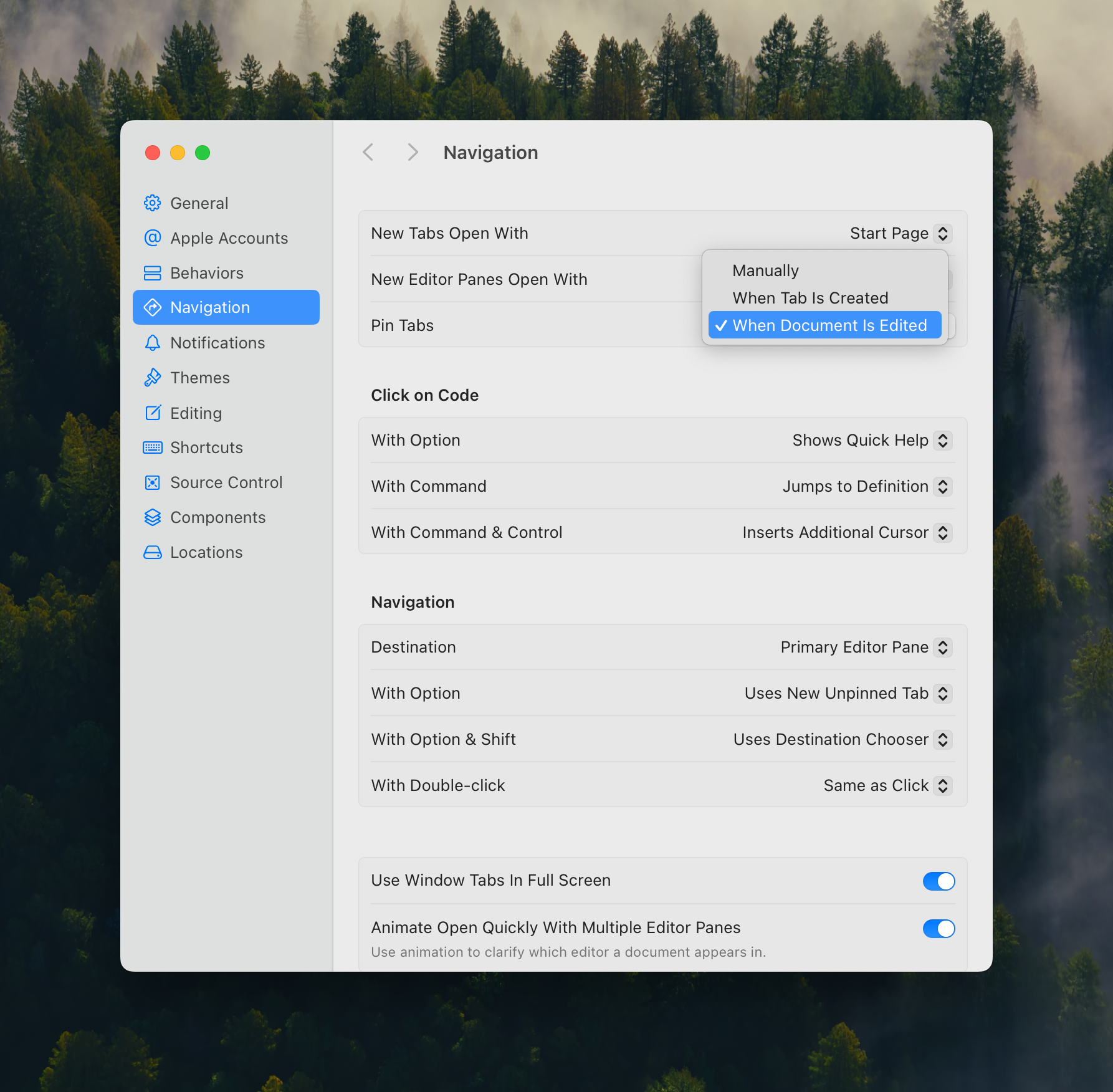Click the Apple Accounts @ icon
This screenshot has width=1113, height=1092.
pyautogui.click(x=153, y=238)
